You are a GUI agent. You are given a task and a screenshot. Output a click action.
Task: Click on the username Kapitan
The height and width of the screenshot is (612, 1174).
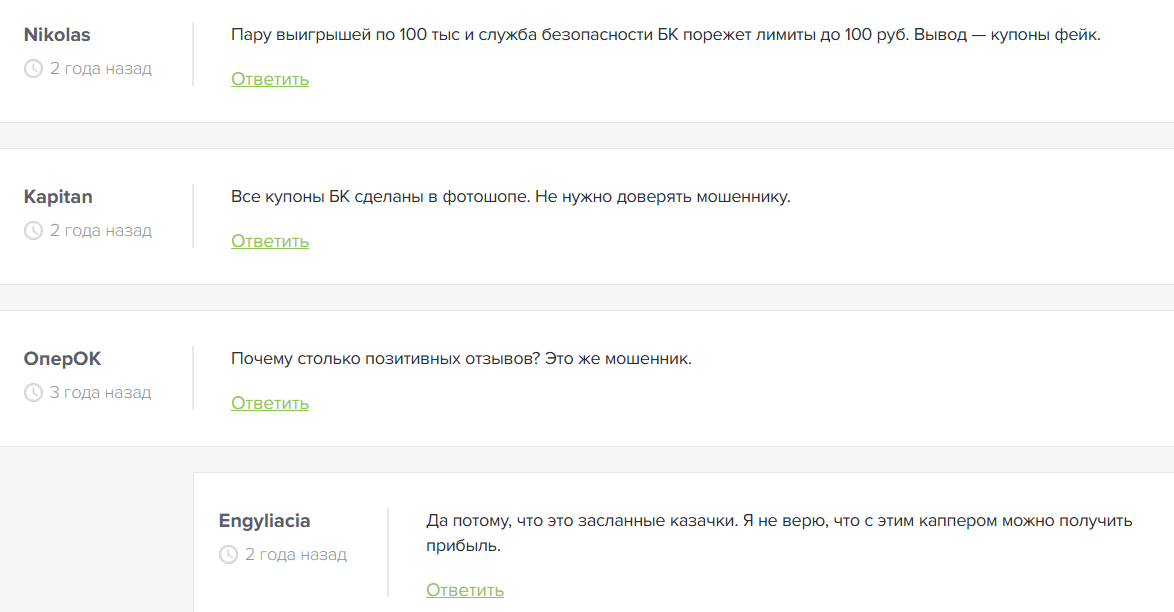(58, 196)
